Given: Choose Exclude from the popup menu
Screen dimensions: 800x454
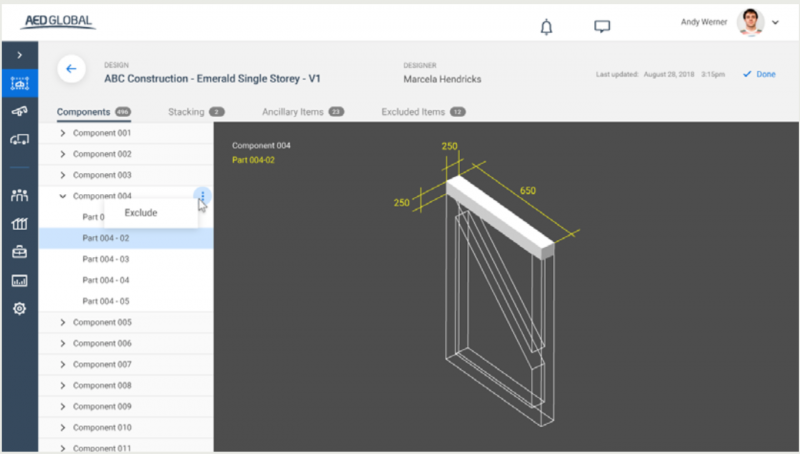Looking at the screenshot, I should 141,212.
